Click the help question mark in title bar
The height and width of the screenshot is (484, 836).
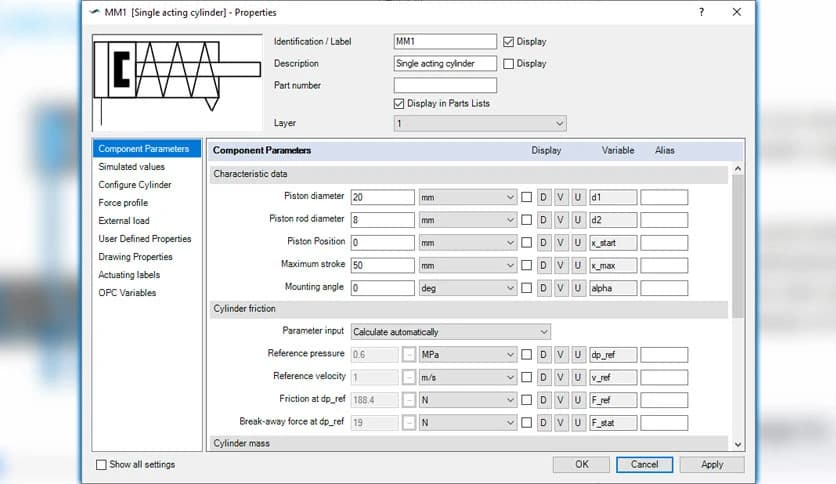point(701,12)
